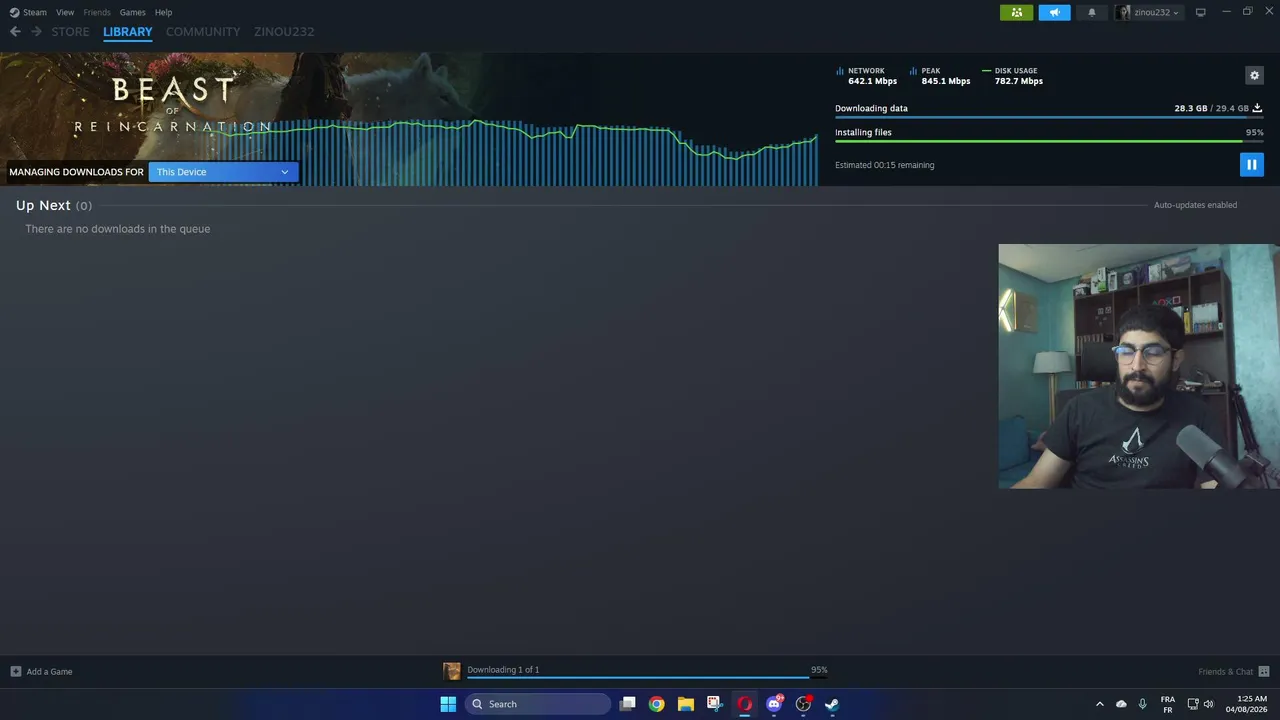The image size is (1280, 720).
Task: Open Friends & Chat
Action: (x=1233, y=671)
